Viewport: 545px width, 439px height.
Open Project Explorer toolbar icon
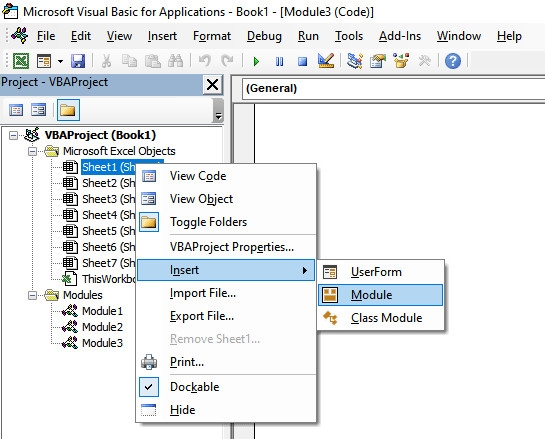coord(355,61)
